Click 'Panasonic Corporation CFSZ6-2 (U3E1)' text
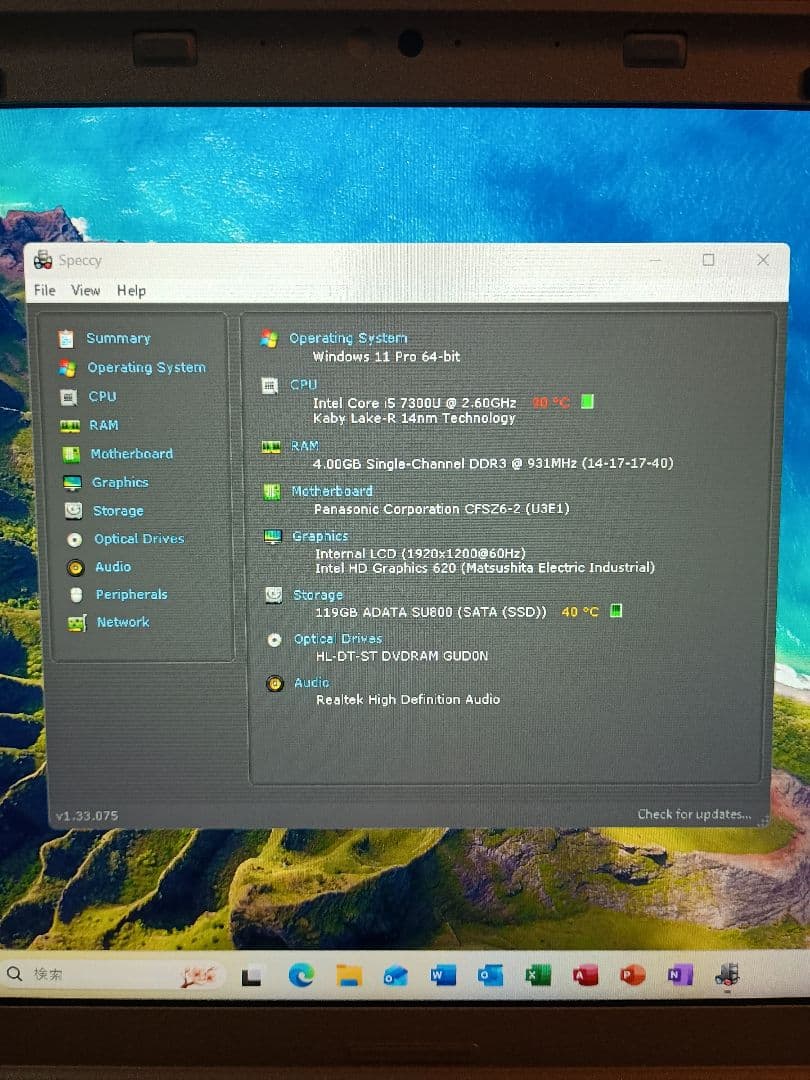Screen dimensions: 810x1080 tap(442, 509)
